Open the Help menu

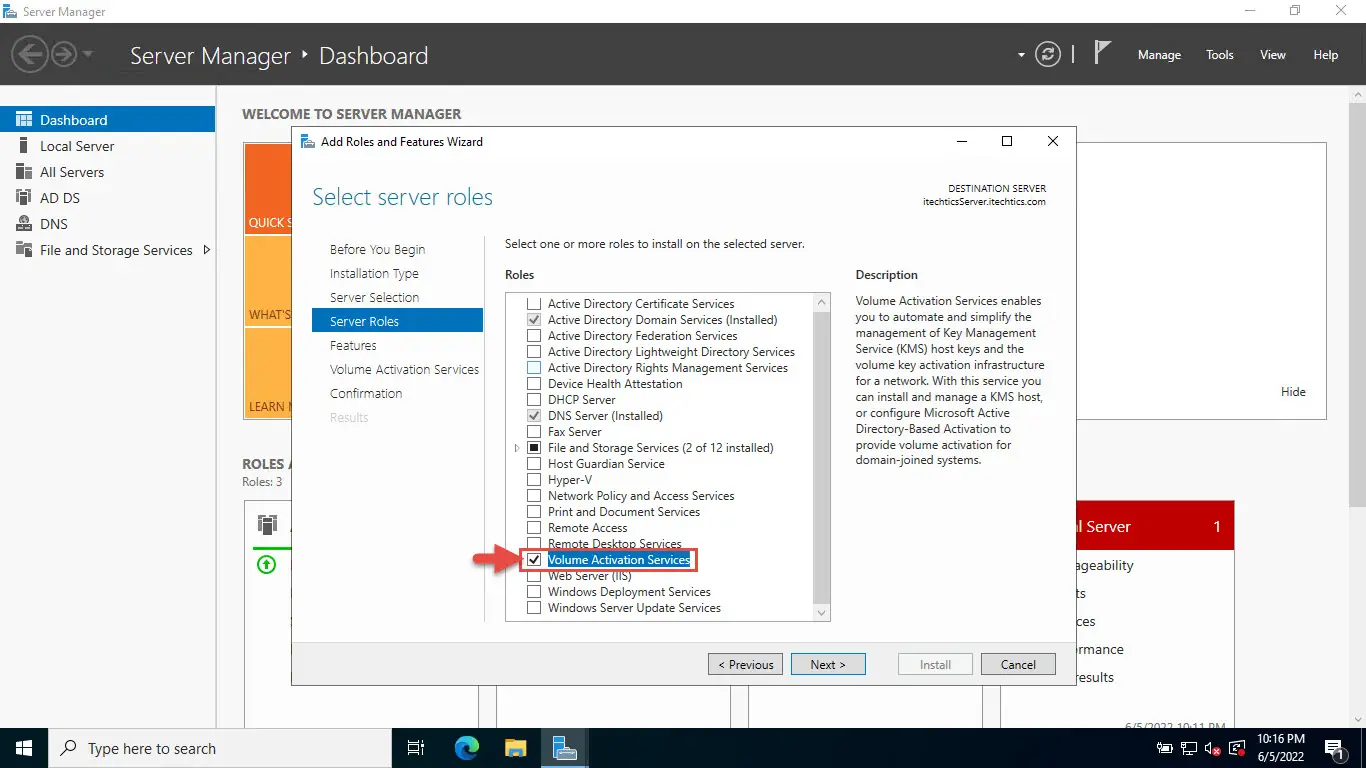point(1326,55)
